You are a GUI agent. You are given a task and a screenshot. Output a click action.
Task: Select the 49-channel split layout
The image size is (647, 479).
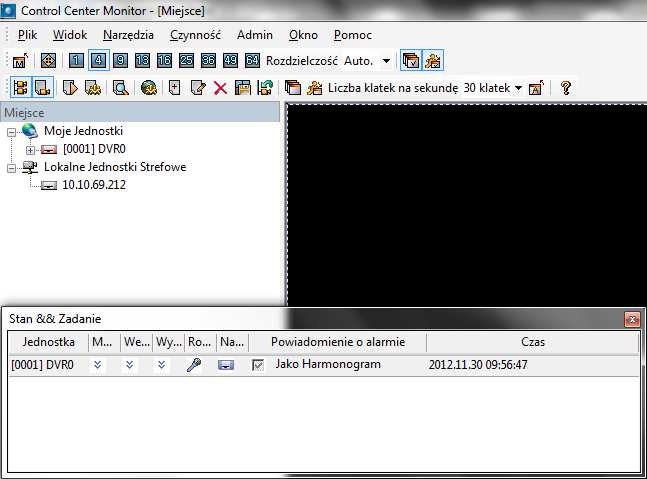pyautogui.click(x=230, y=61)
